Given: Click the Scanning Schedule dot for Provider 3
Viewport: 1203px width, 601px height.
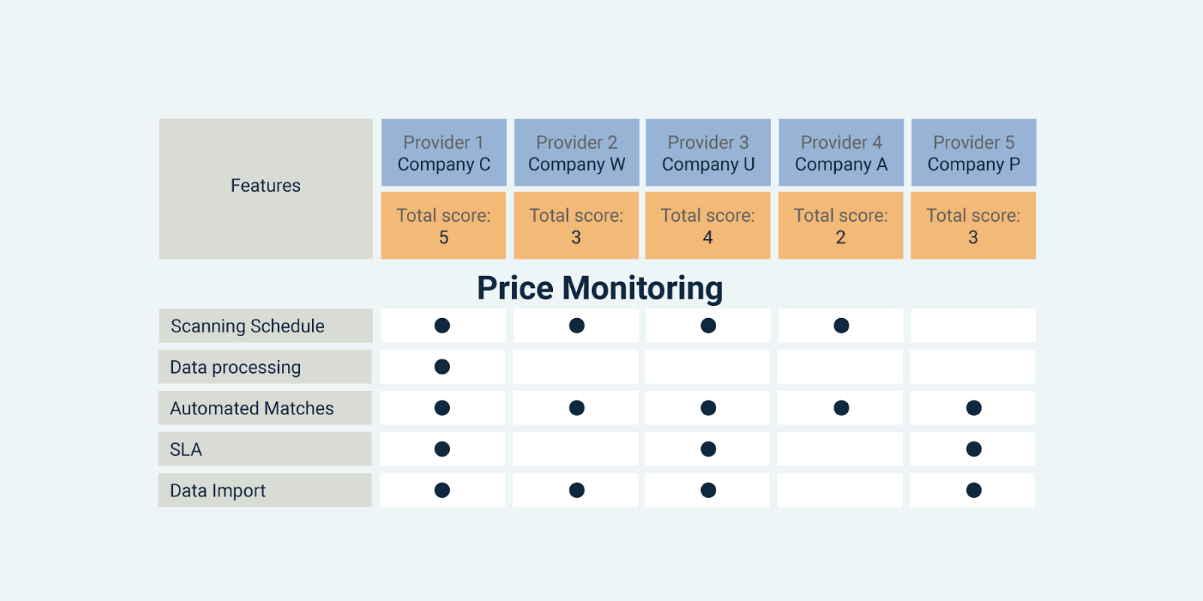Looking at the screenshot, I should [708, 325].
